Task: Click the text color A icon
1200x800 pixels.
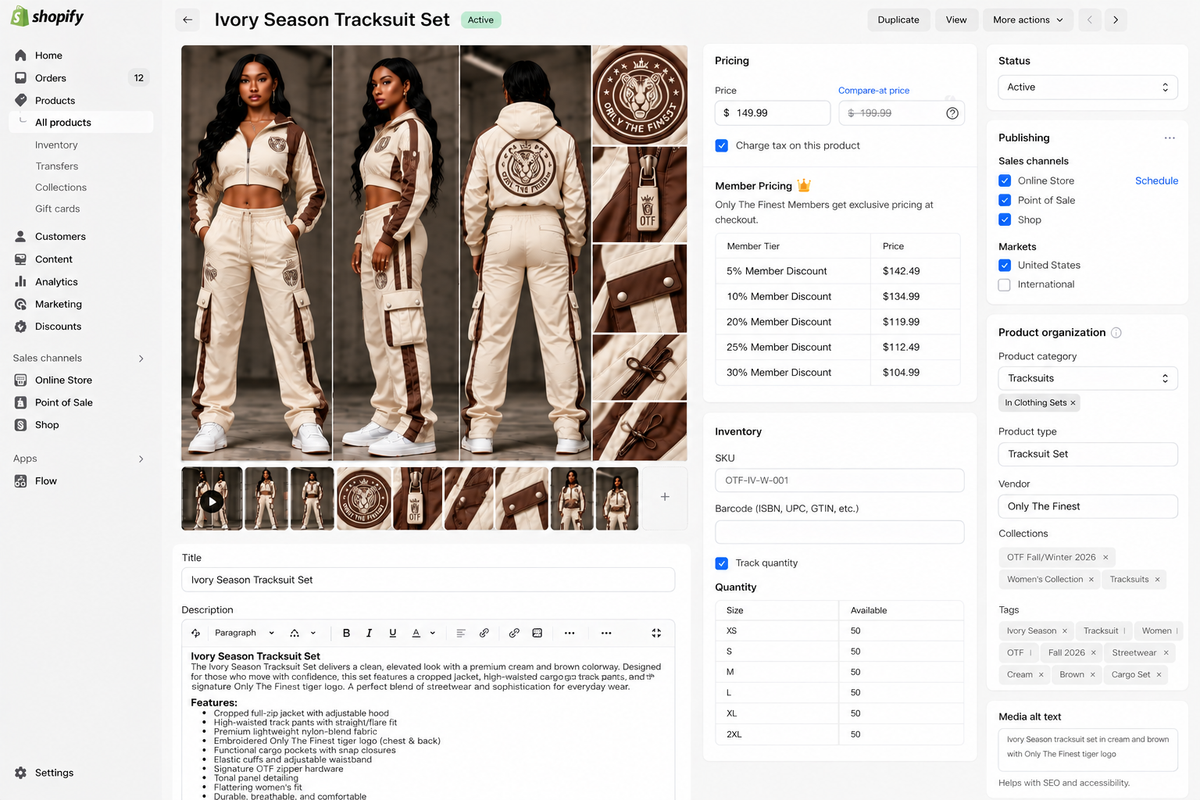Action: (417, 633)
